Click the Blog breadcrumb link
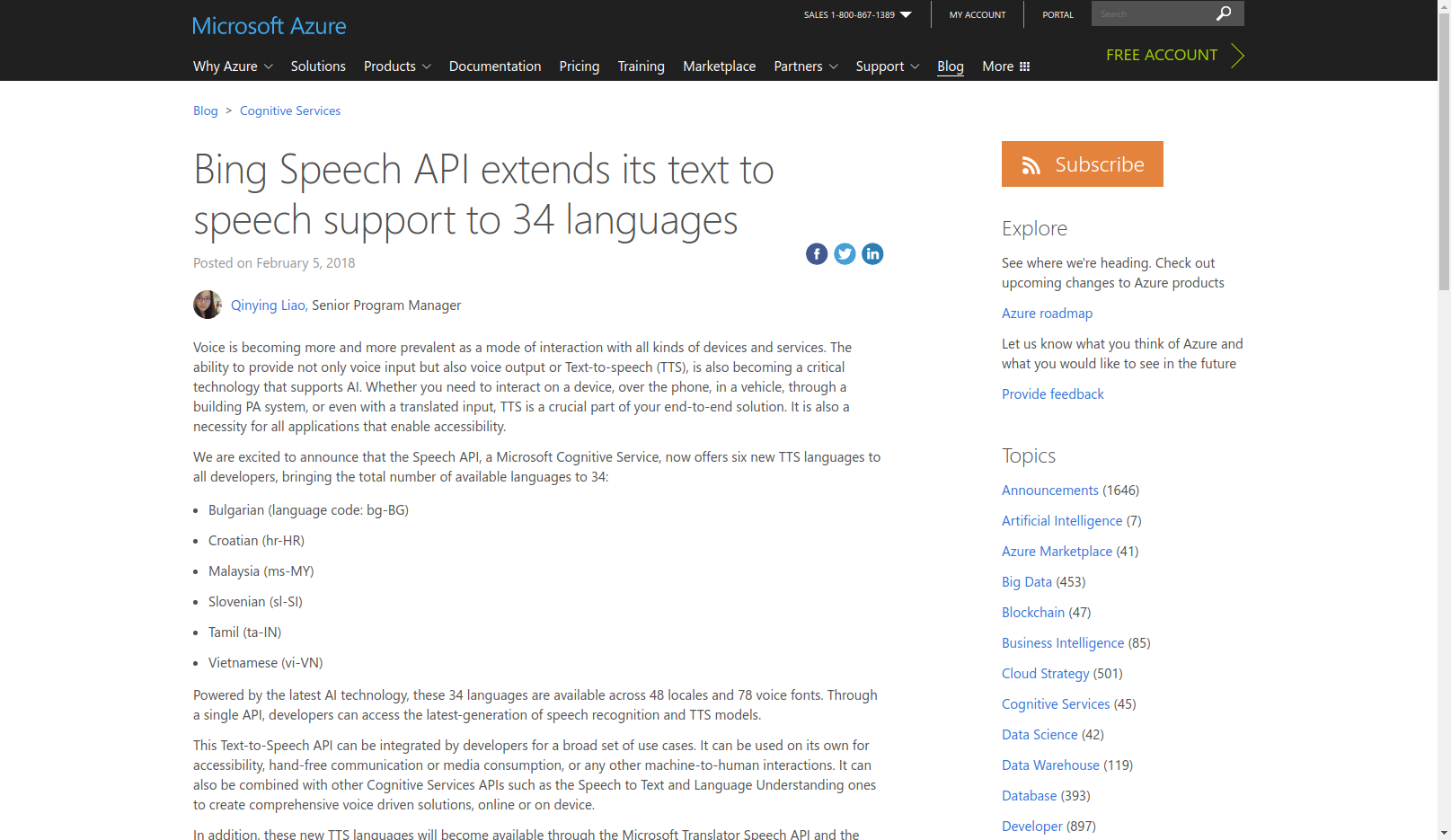This screenshot has height=840, width=1451. point(206,111)
